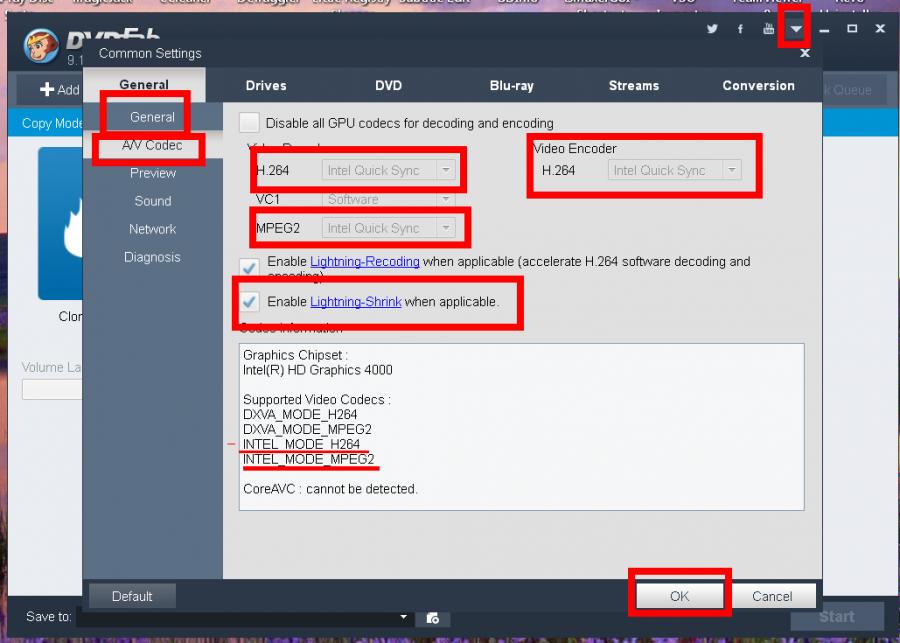Open the VC1 decoder dropdown
Viewport: 900px width, 643px height.
pos(389,199)
